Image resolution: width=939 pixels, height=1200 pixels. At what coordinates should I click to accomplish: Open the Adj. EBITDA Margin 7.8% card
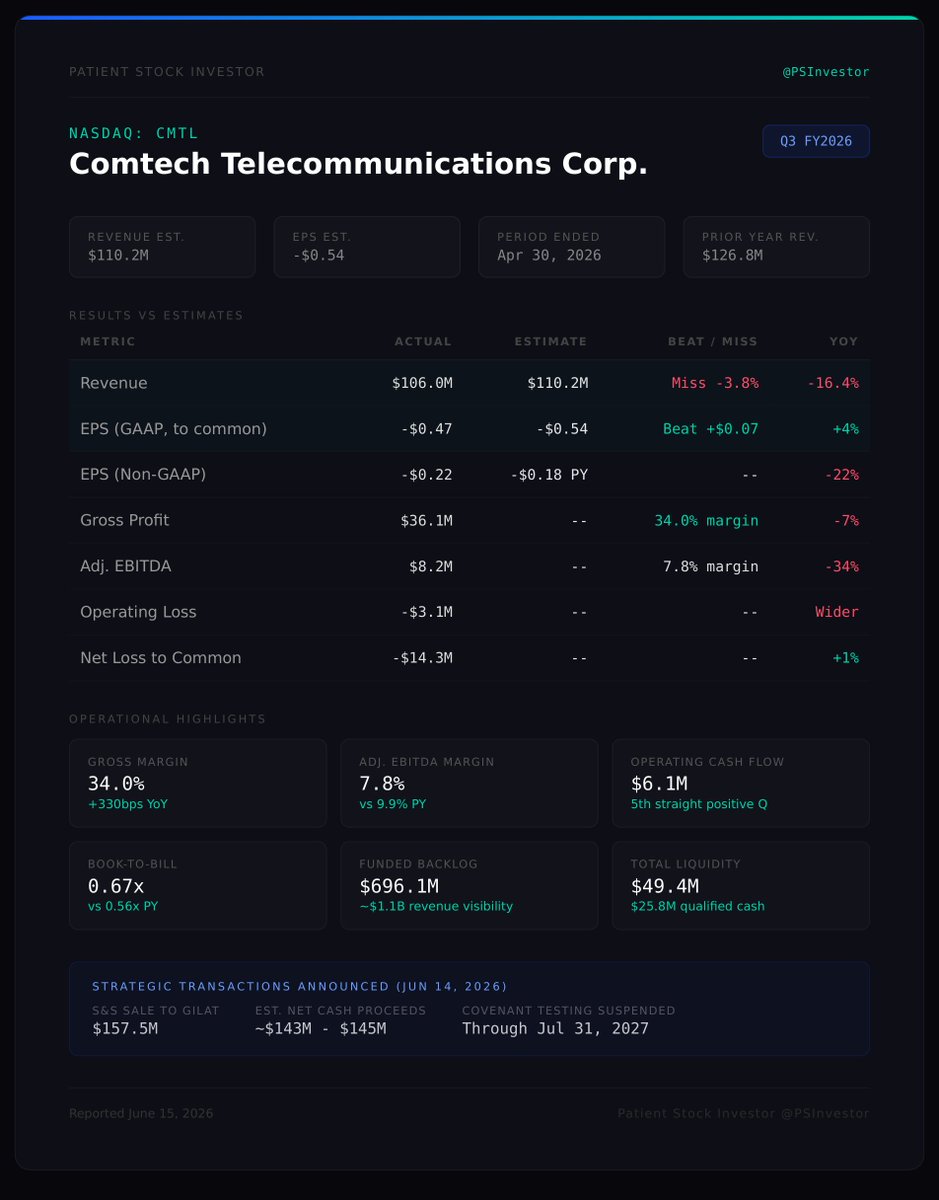pos(469,783)
